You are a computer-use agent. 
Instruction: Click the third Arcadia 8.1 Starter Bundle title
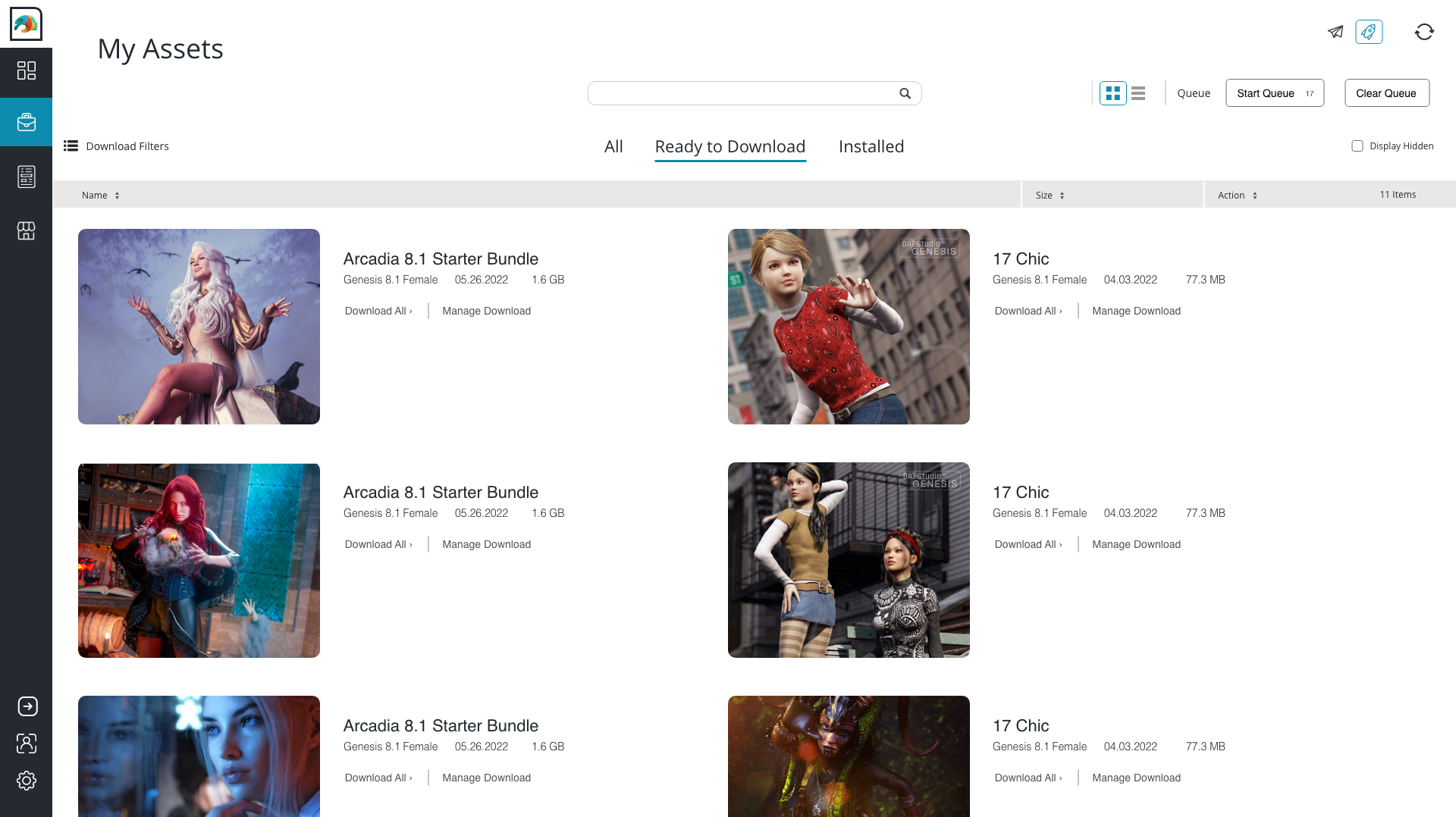coord(441,726)
